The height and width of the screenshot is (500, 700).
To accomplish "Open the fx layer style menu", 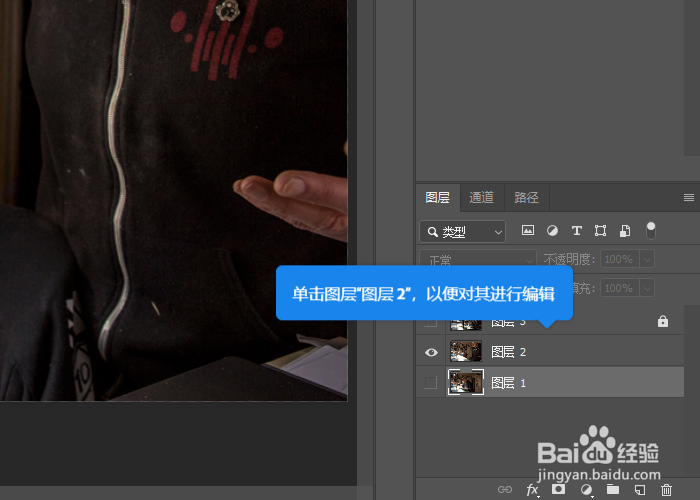I will [532, 490].
